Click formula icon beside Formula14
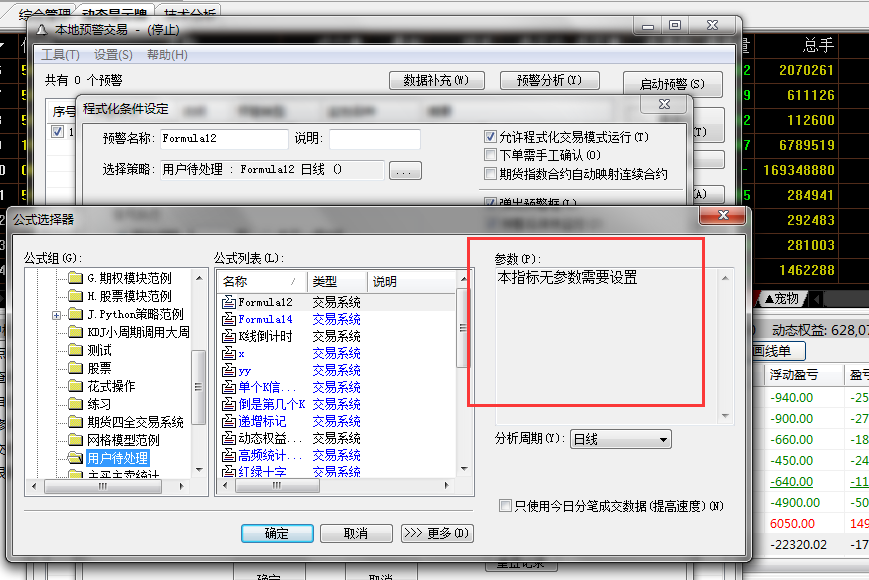This screenshot has height=580, width=869. [229, 319]
